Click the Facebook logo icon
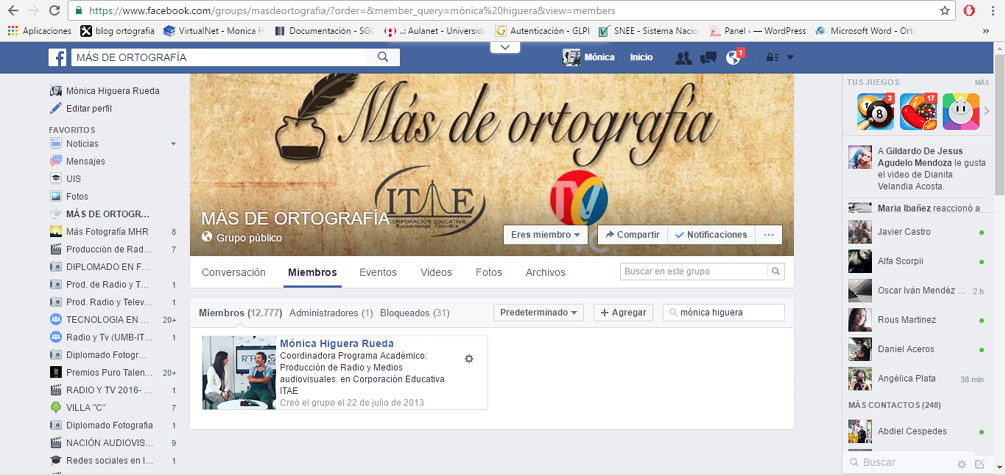 58,58
